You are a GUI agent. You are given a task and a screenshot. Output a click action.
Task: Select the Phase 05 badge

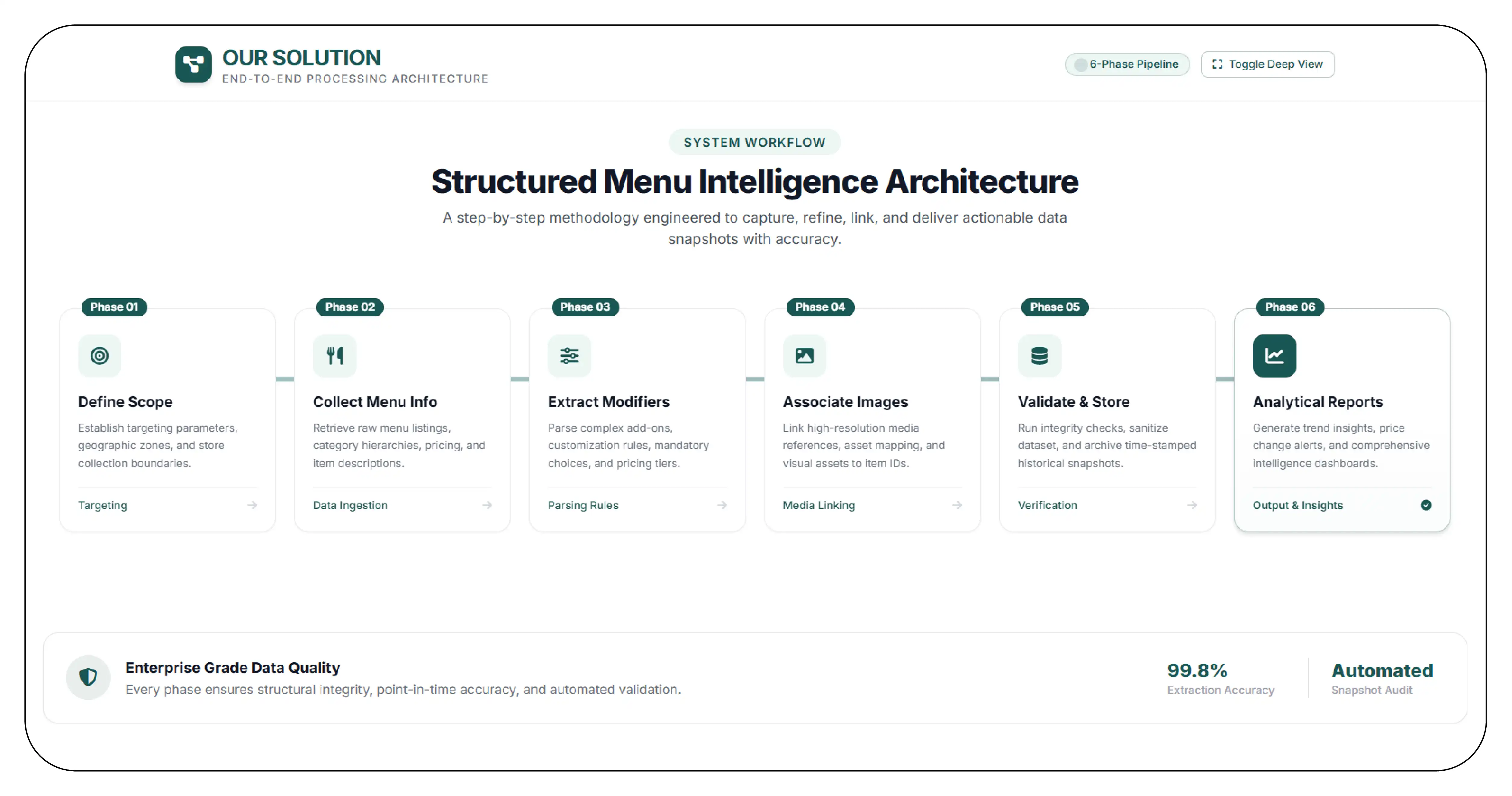click(1055, 307)
